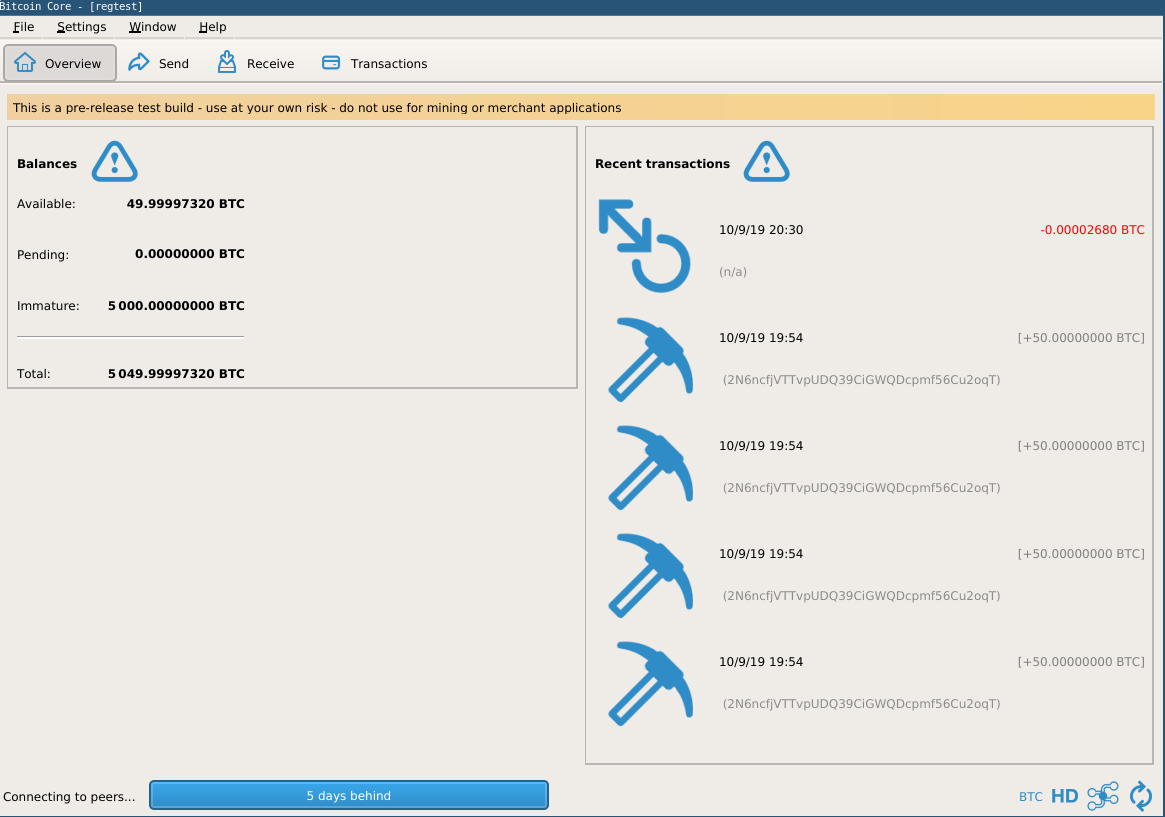
Task: Select the 20:30 outgoing transaction icon
Action: click(644, 246)
